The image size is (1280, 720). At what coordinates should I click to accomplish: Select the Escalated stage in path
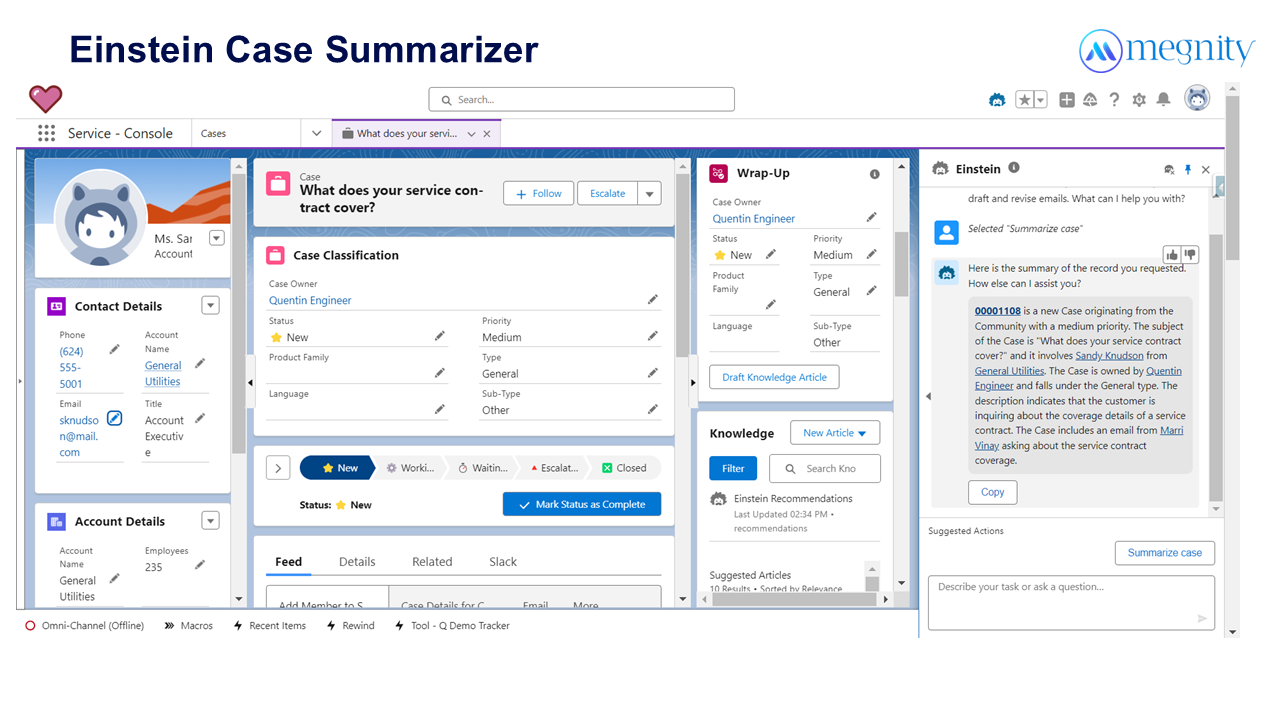[552, 467]
